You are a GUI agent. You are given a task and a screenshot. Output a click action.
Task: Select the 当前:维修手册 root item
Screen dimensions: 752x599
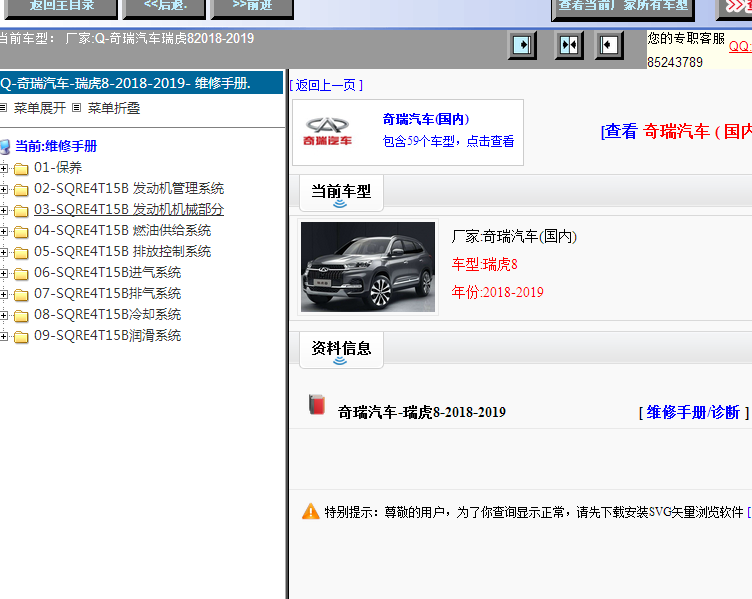(56, 146)
